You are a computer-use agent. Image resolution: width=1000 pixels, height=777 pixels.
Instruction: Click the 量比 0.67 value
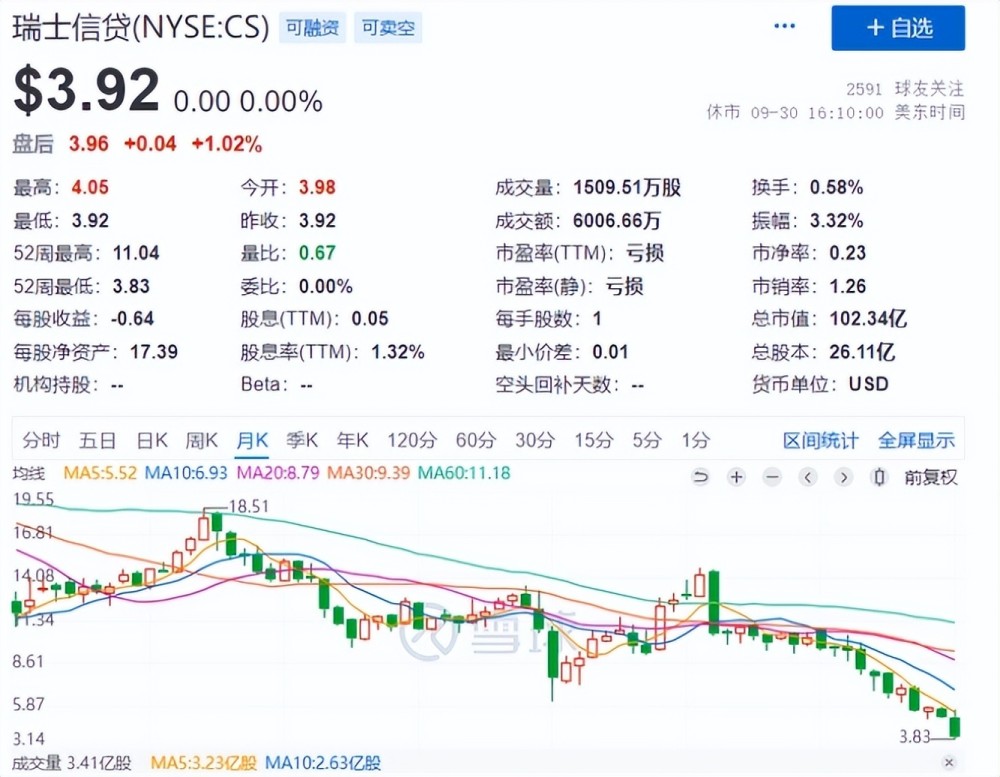(317, 253)
